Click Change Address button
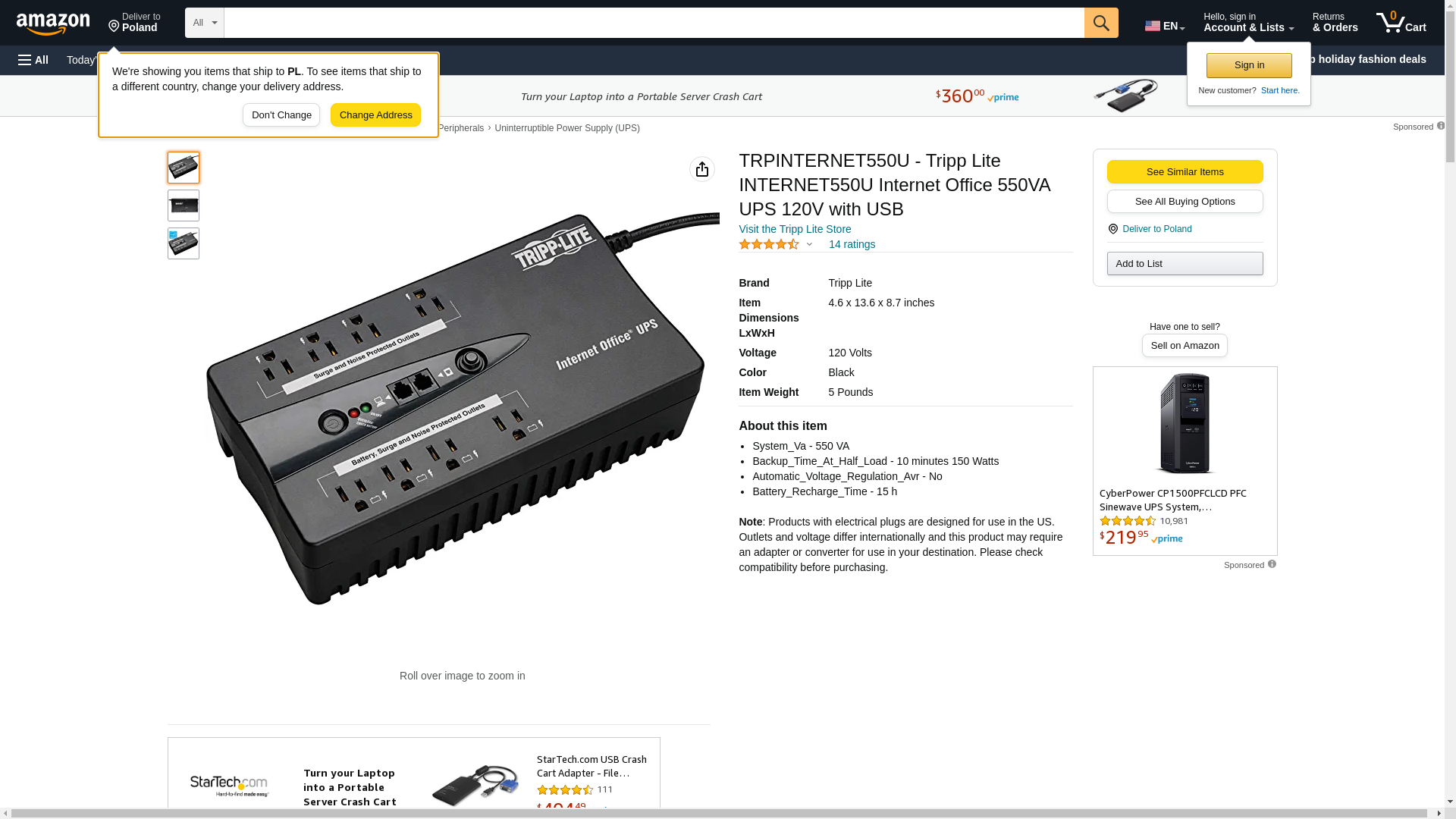This screenshot has width=1456, height=819. click(375, 115)
